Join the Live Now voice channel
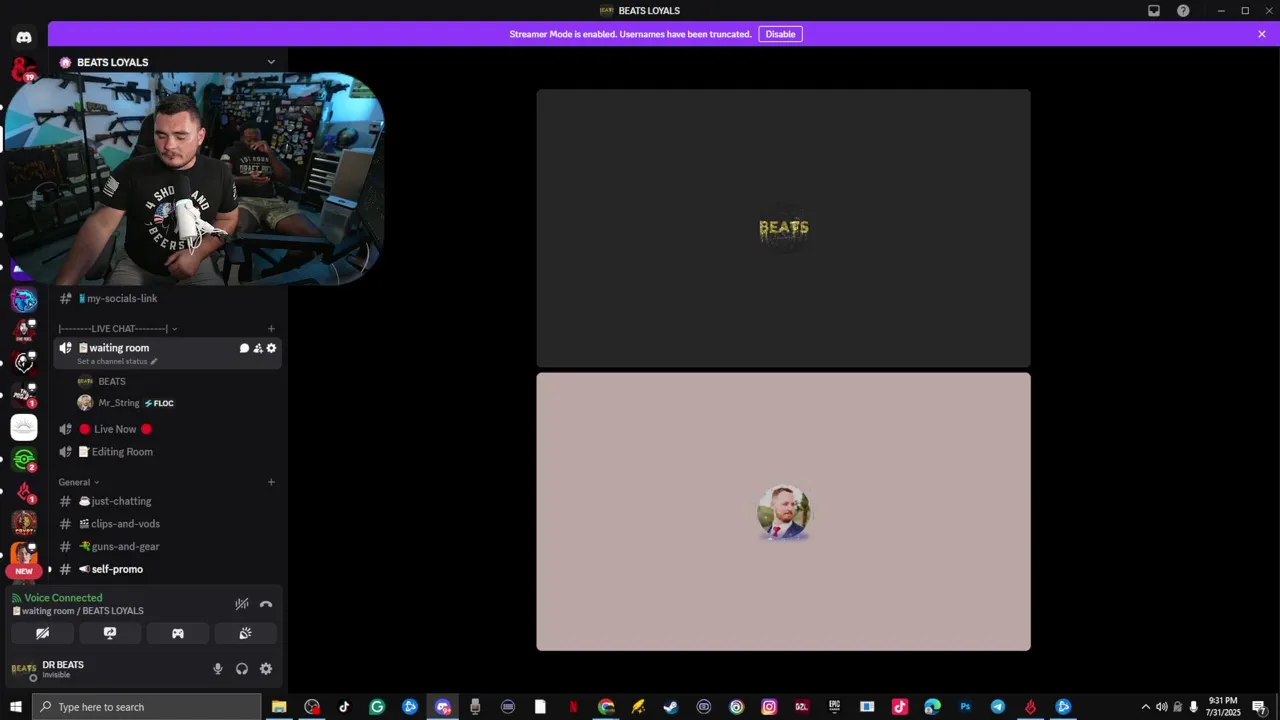The image size is (1280, 720). pyautogui.click(x=167, y=429)
